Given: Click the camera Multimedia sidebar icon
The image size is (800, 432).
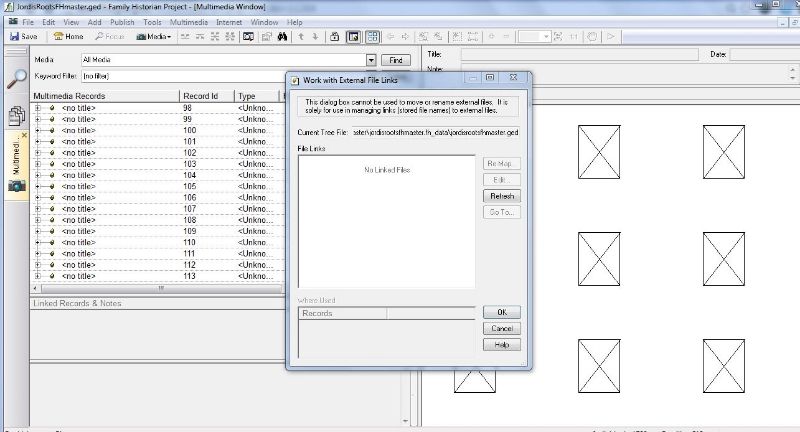Looking at the screenshot, I should pos(17,186).
